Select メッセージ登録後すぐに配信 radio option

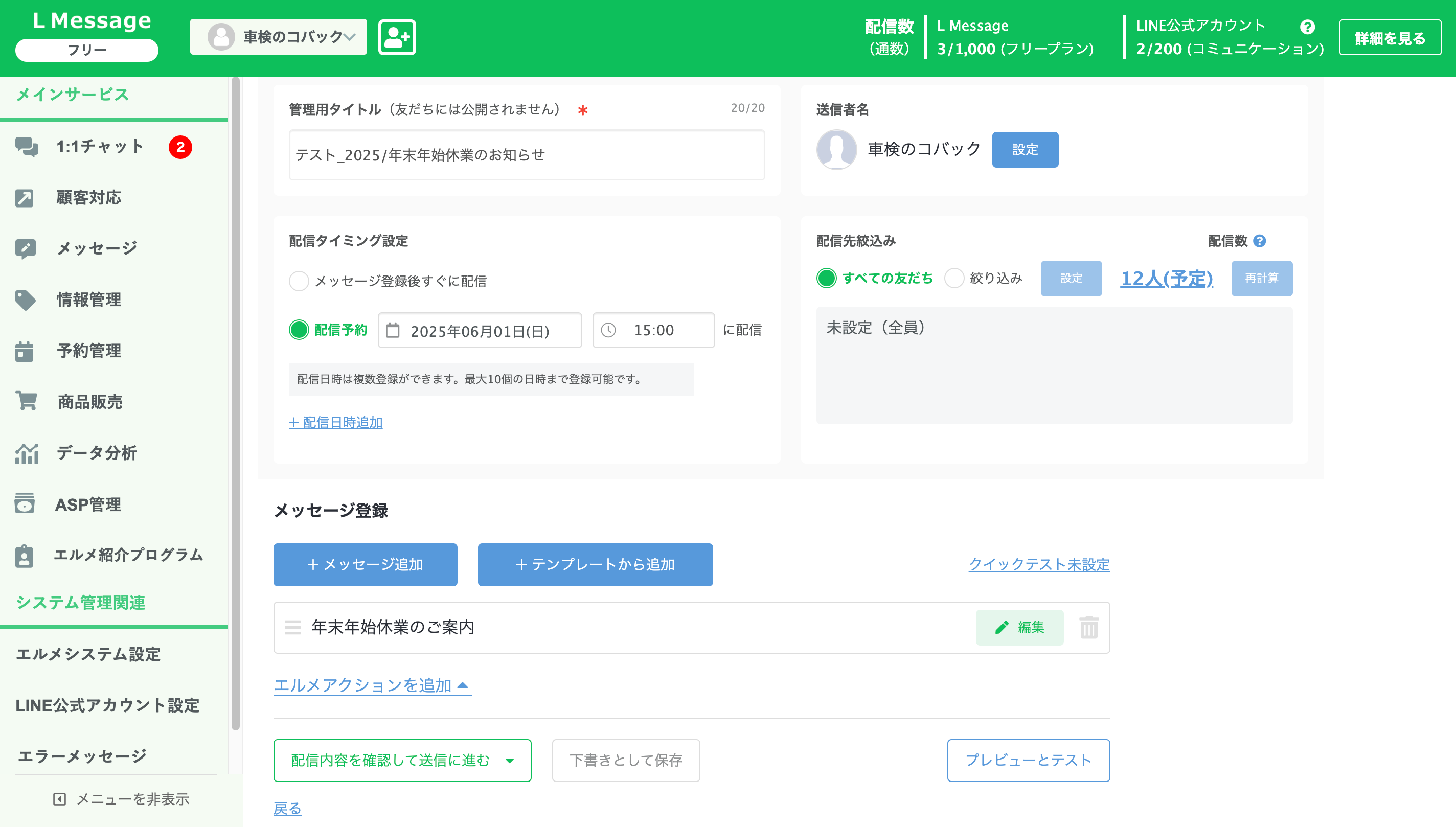click(299, 281)
